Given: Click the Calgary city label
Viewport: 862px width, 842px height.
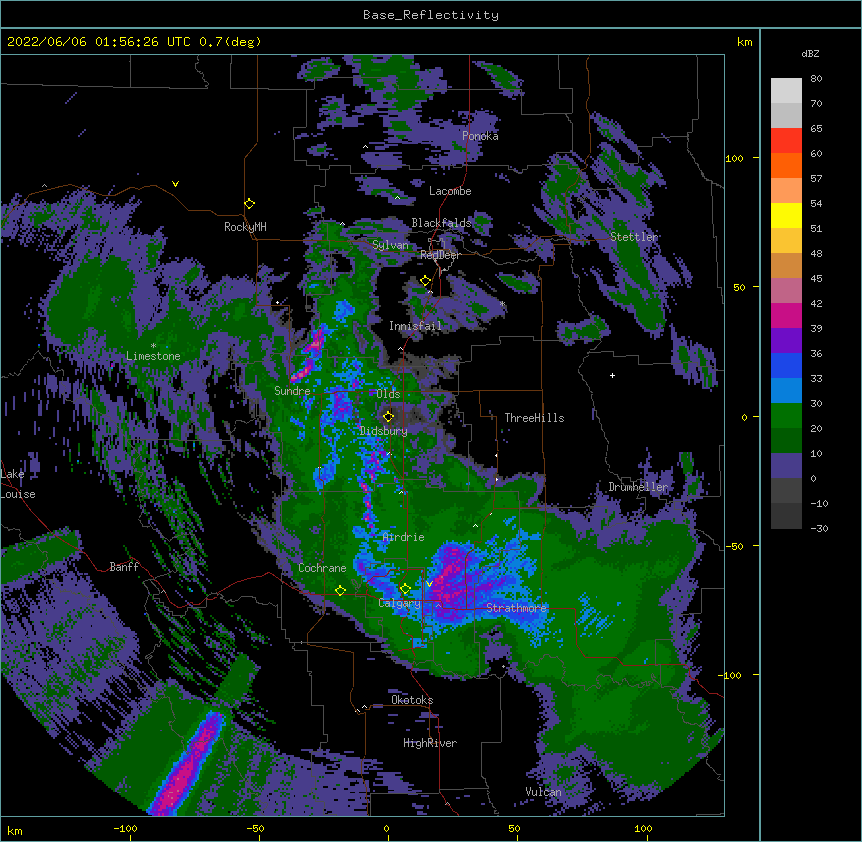Looking at the screenshot, I should click(x=400, y=603).
